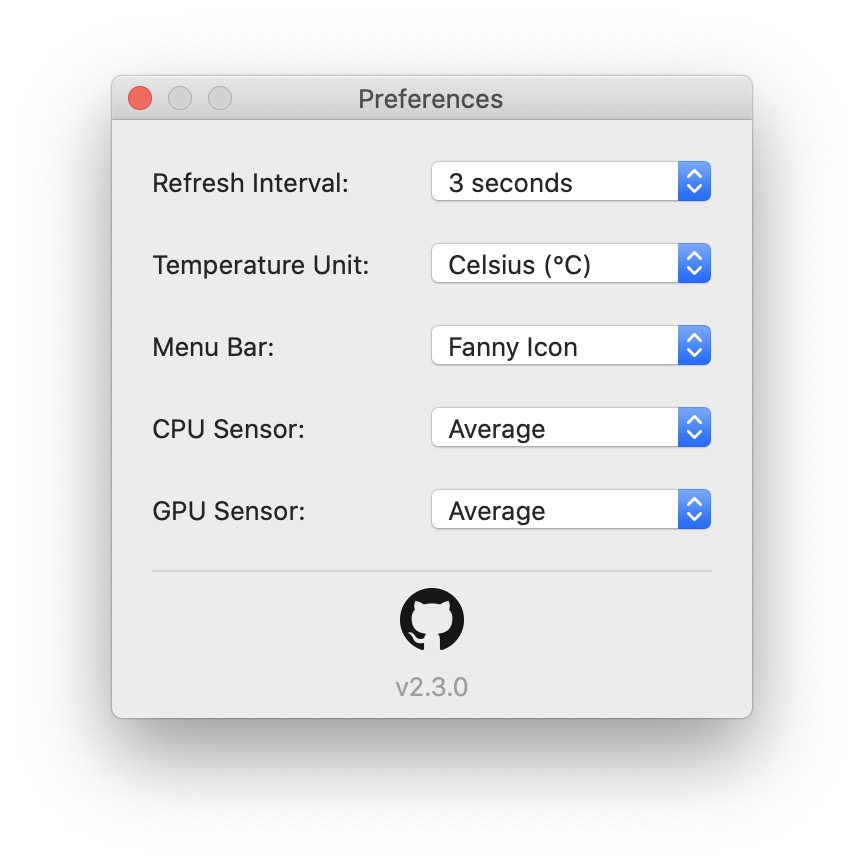This screenshot has width=864, height=866.
Task: Click the Temperature Unit label
Action: click(260, 266)
